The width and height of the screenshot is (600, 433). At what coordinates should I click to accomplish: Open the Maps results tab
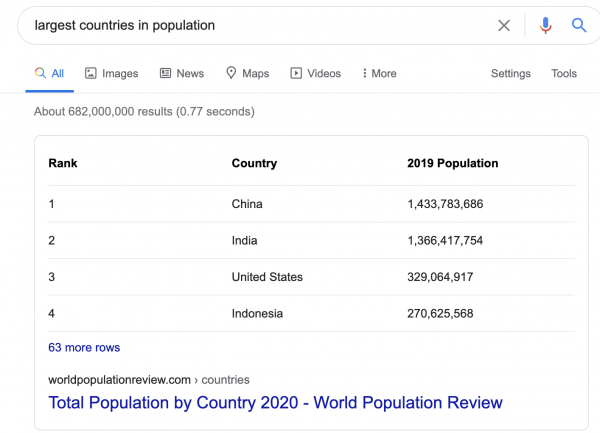tap(247, 73)
